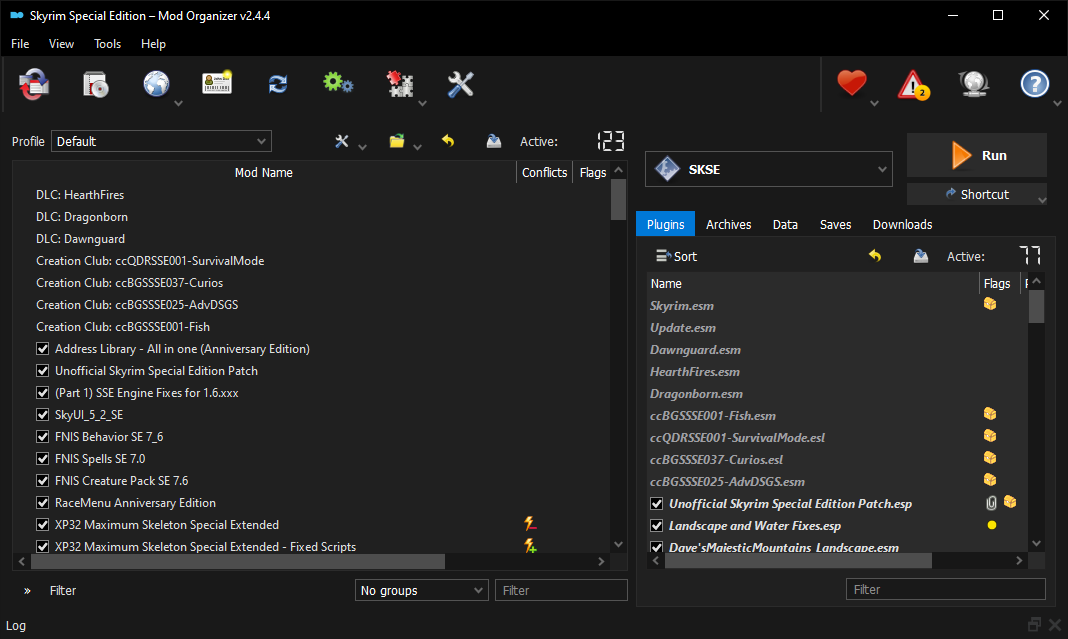The width and height of the screenshot is (1068, 639).
Task: Click the mod list vertical scrollbar thumb
Action: pyautogui.click(x=618, y=199)
